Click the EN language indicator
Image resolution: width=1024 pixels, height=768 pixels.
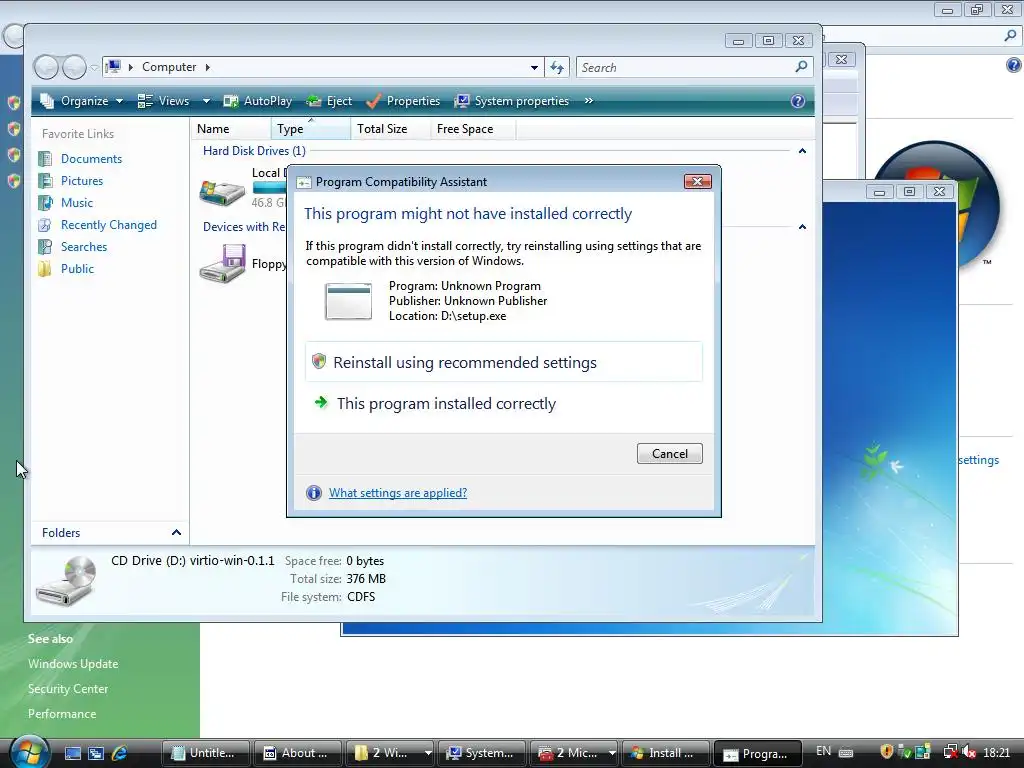tap(824, 751)
